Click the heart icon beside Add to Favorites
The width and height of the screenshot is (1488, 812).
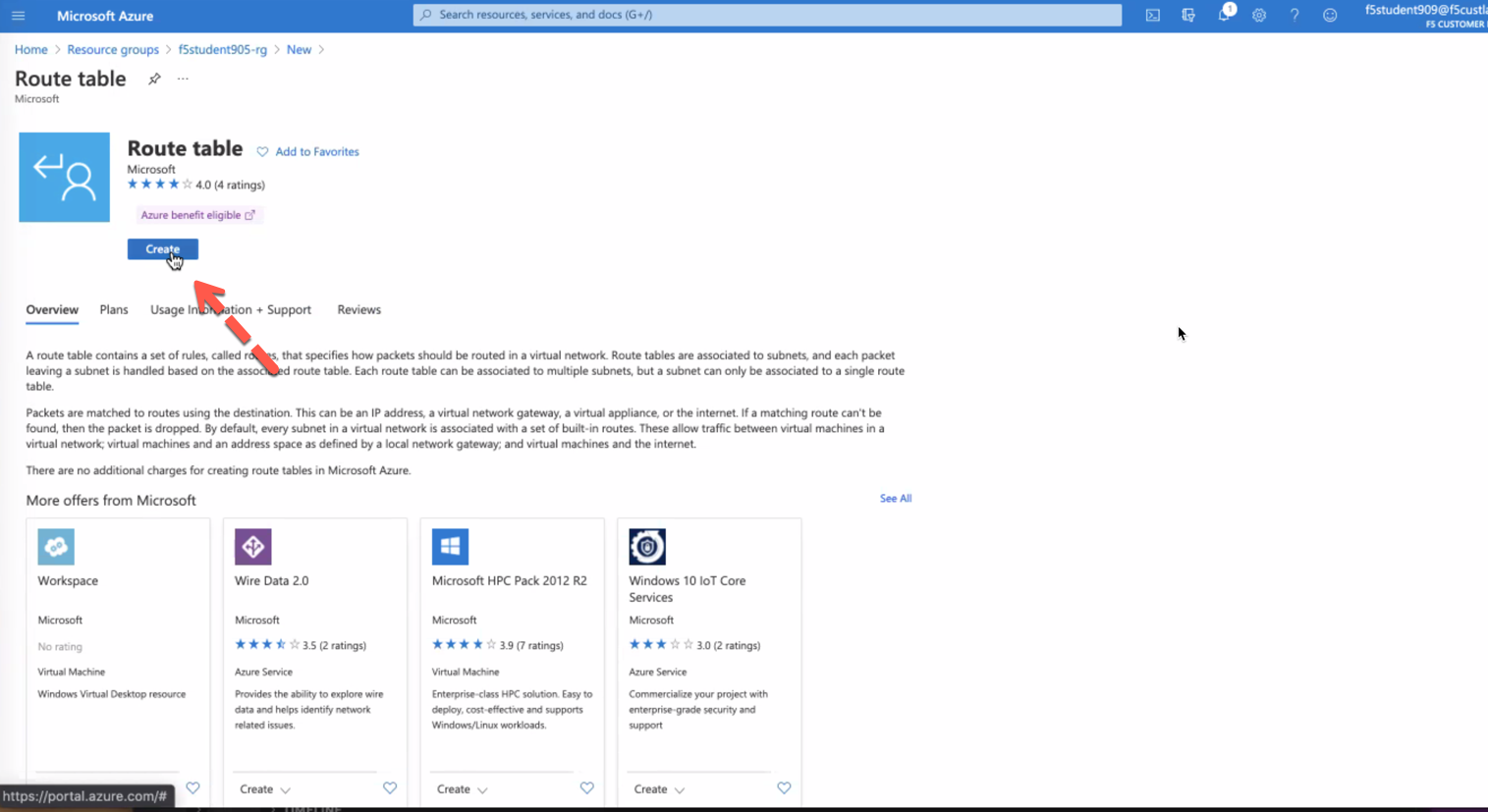(x=262, y=152)
